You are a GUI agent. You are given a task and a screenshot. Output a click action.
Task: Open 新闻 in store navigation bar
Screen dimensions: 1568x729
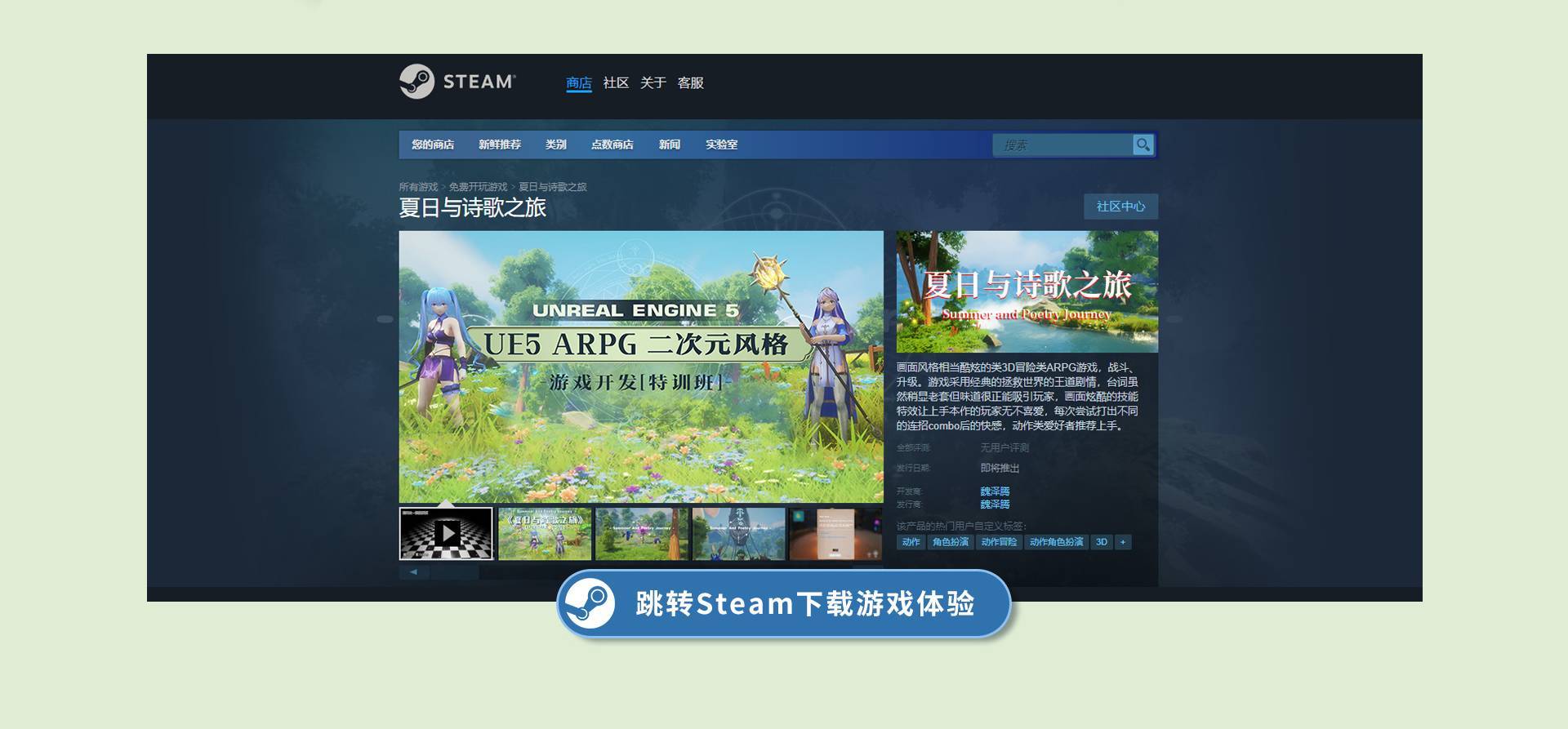point(670,144)
